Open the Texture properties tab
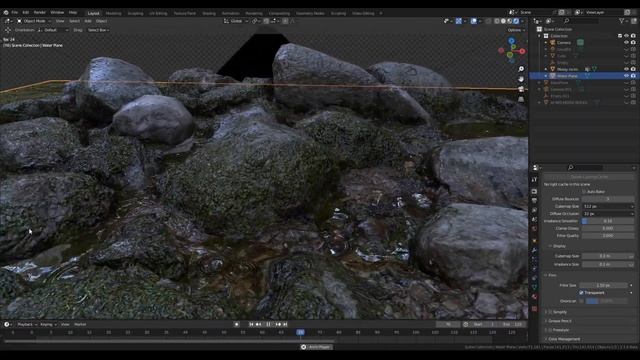Viewport: 640px width, 360px height. tap(535, 308)
